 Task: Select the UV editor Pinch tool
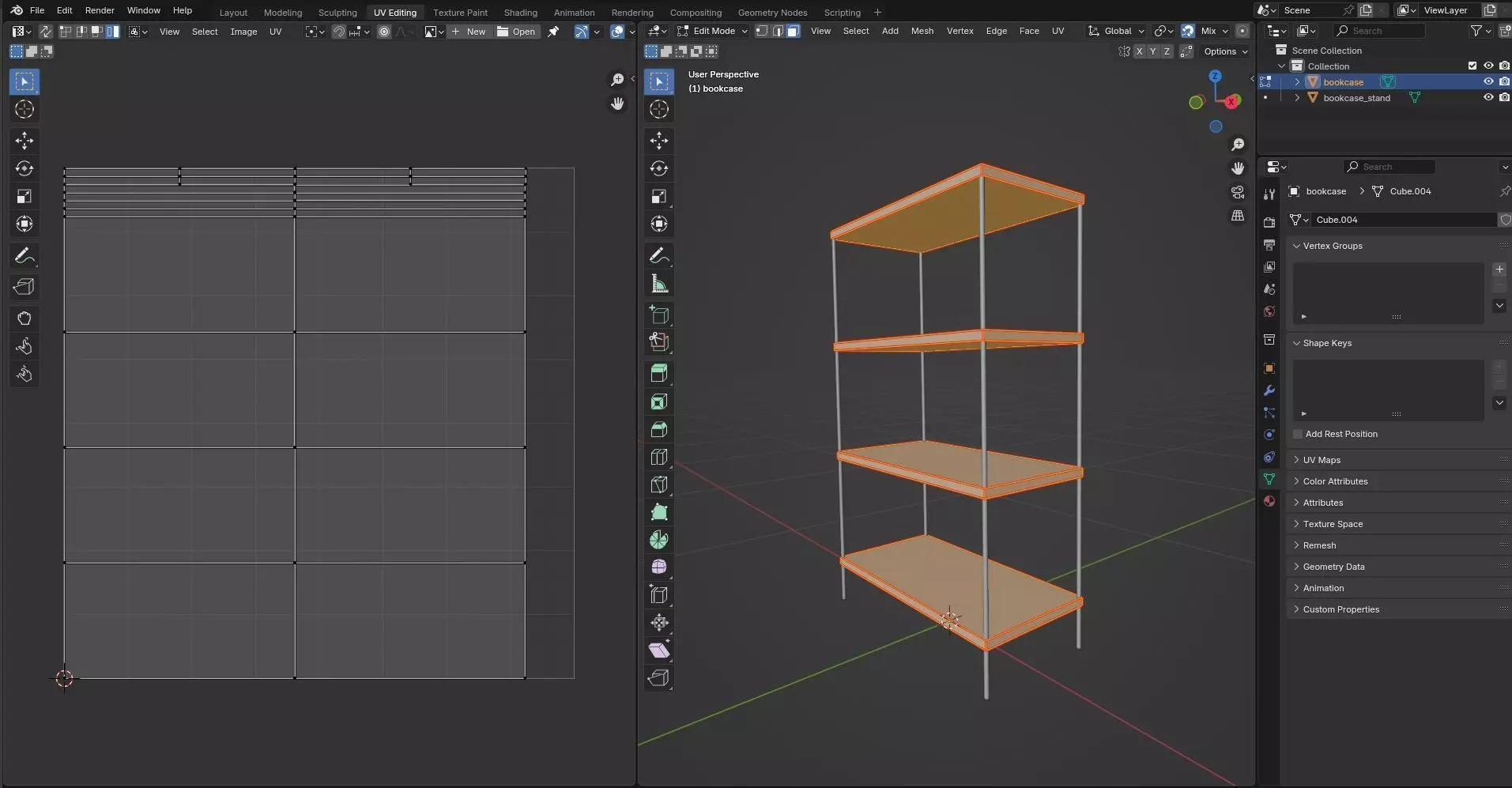25,374
